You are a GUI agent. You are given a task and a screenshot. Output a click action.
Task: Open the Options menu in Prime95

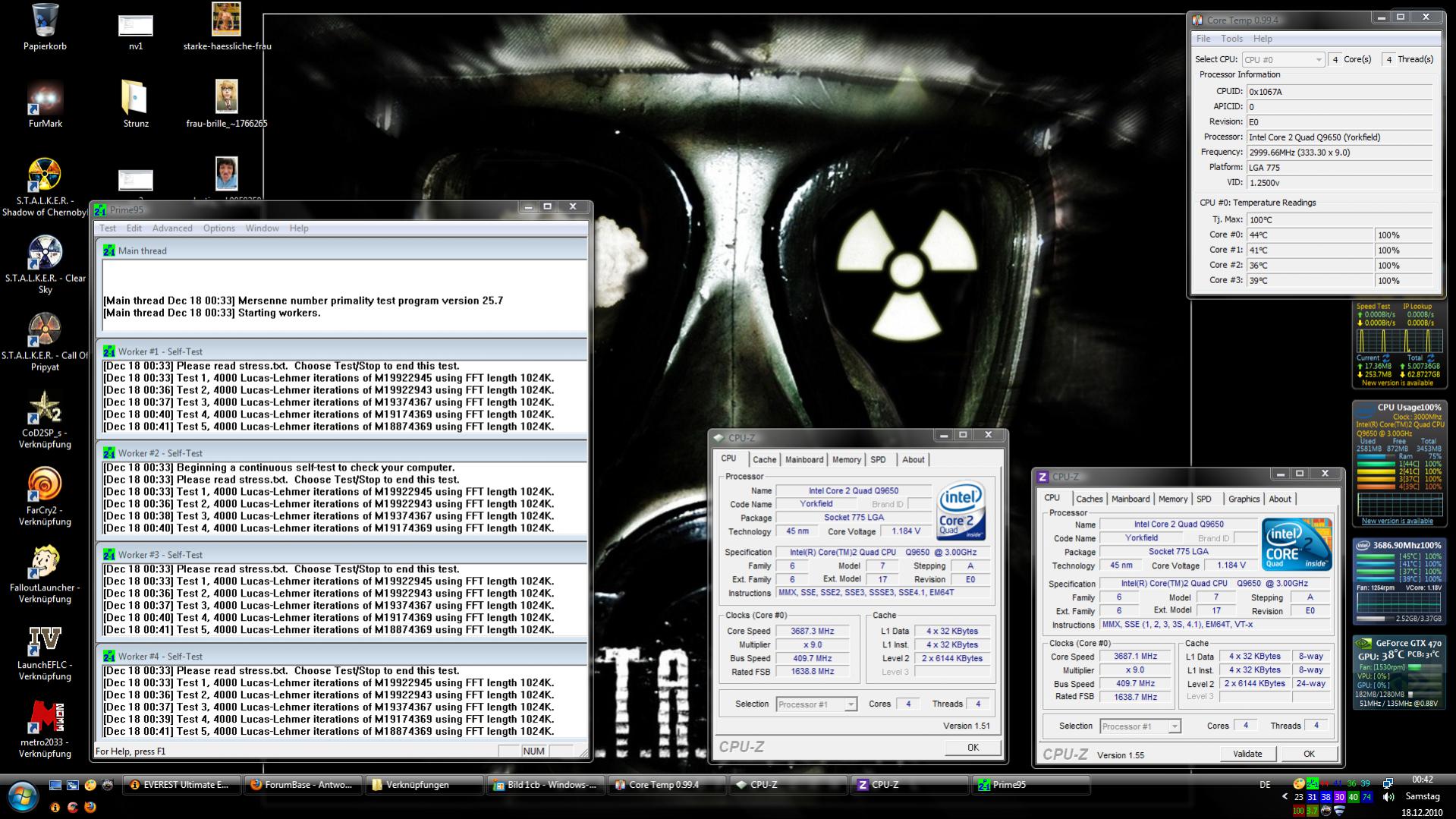point(219,228)
